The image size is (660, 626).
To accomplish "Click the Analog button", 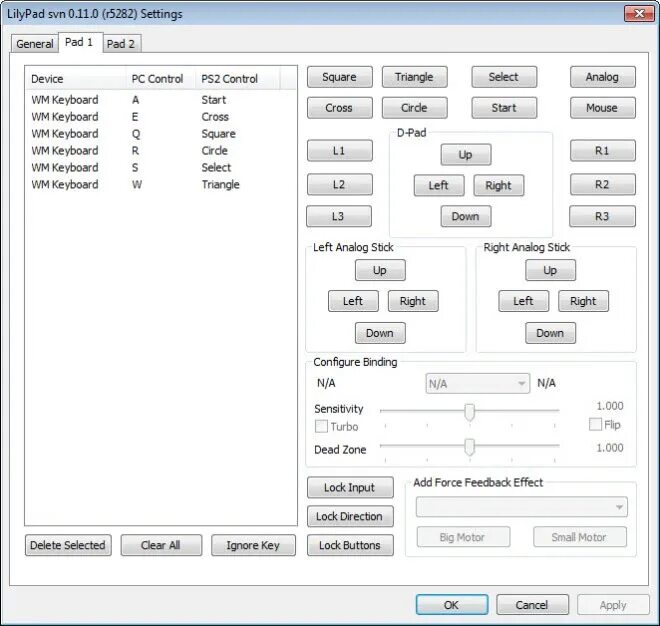I will [602, 77].
